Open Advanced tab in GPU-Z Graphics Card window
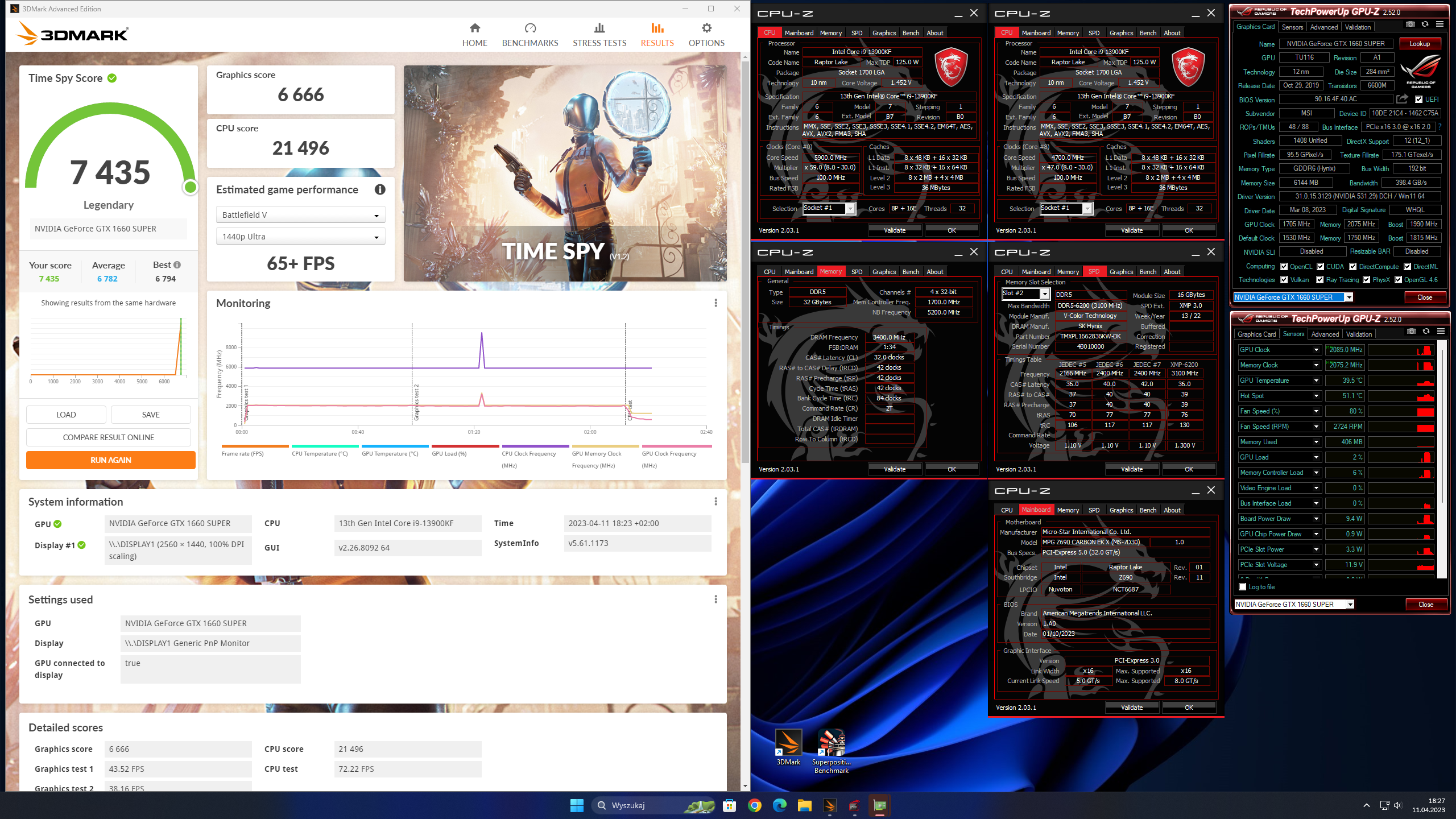This screenshot has width=1456, height=819. tap(1324, 27)
